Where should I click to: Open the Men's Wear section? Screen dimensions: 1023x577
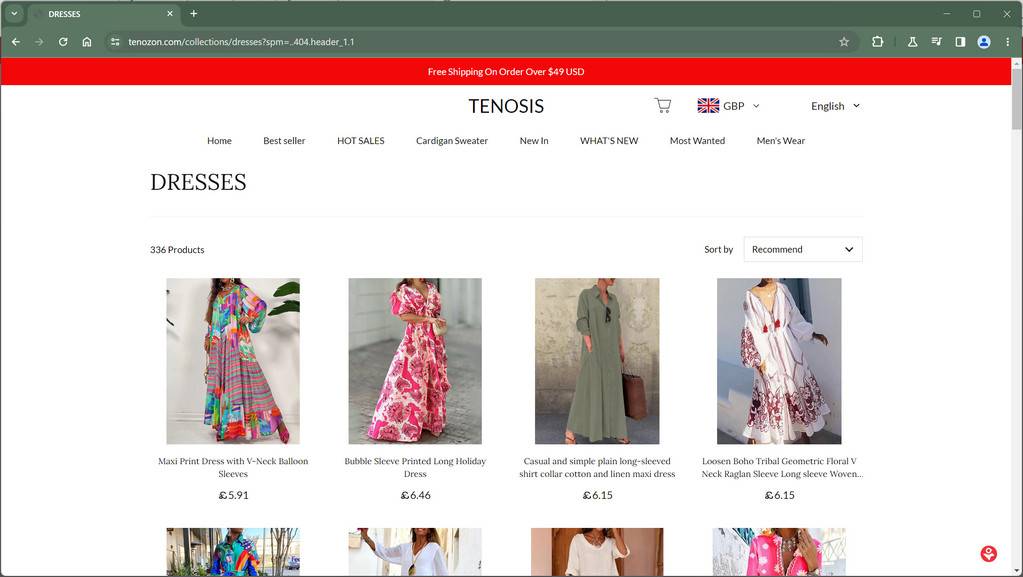(780, 140)
